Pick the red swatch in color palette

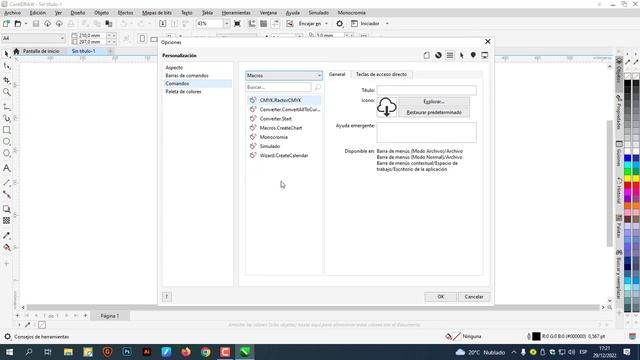coord(628,186)
